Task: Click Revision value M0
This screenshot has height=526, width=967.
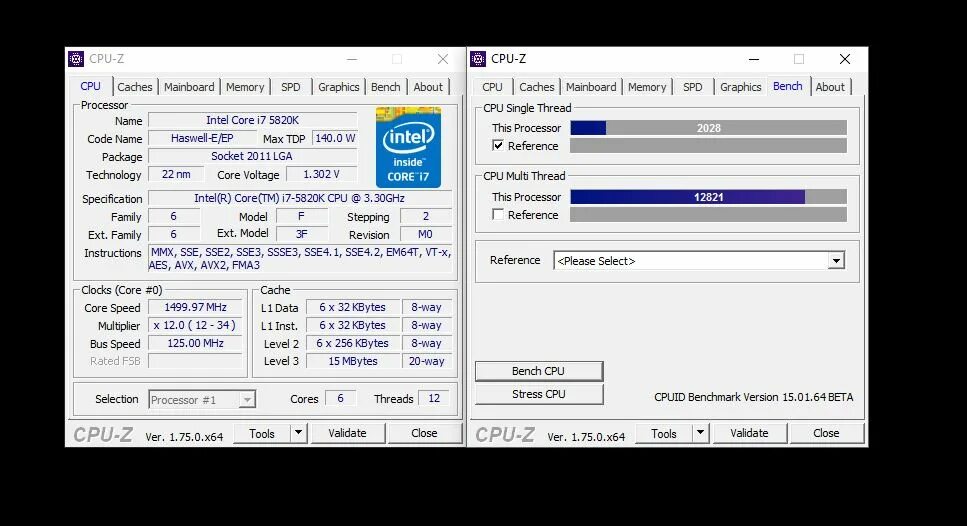Action: click(x=426, y=234)
